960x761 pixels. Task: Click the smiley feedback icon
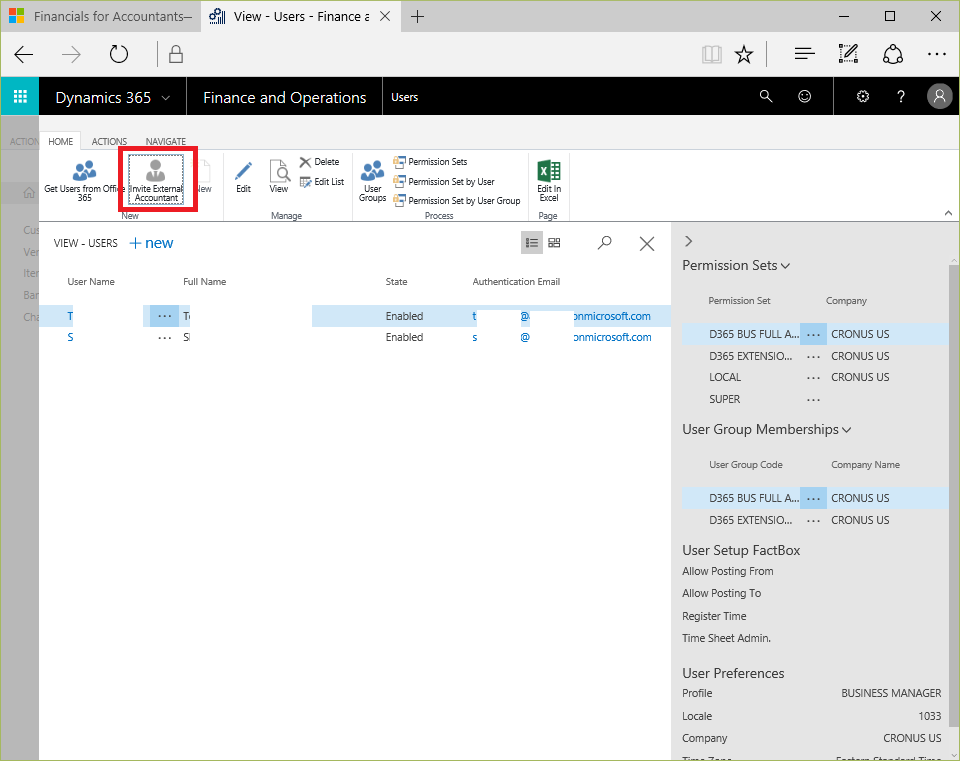(804, 96)
